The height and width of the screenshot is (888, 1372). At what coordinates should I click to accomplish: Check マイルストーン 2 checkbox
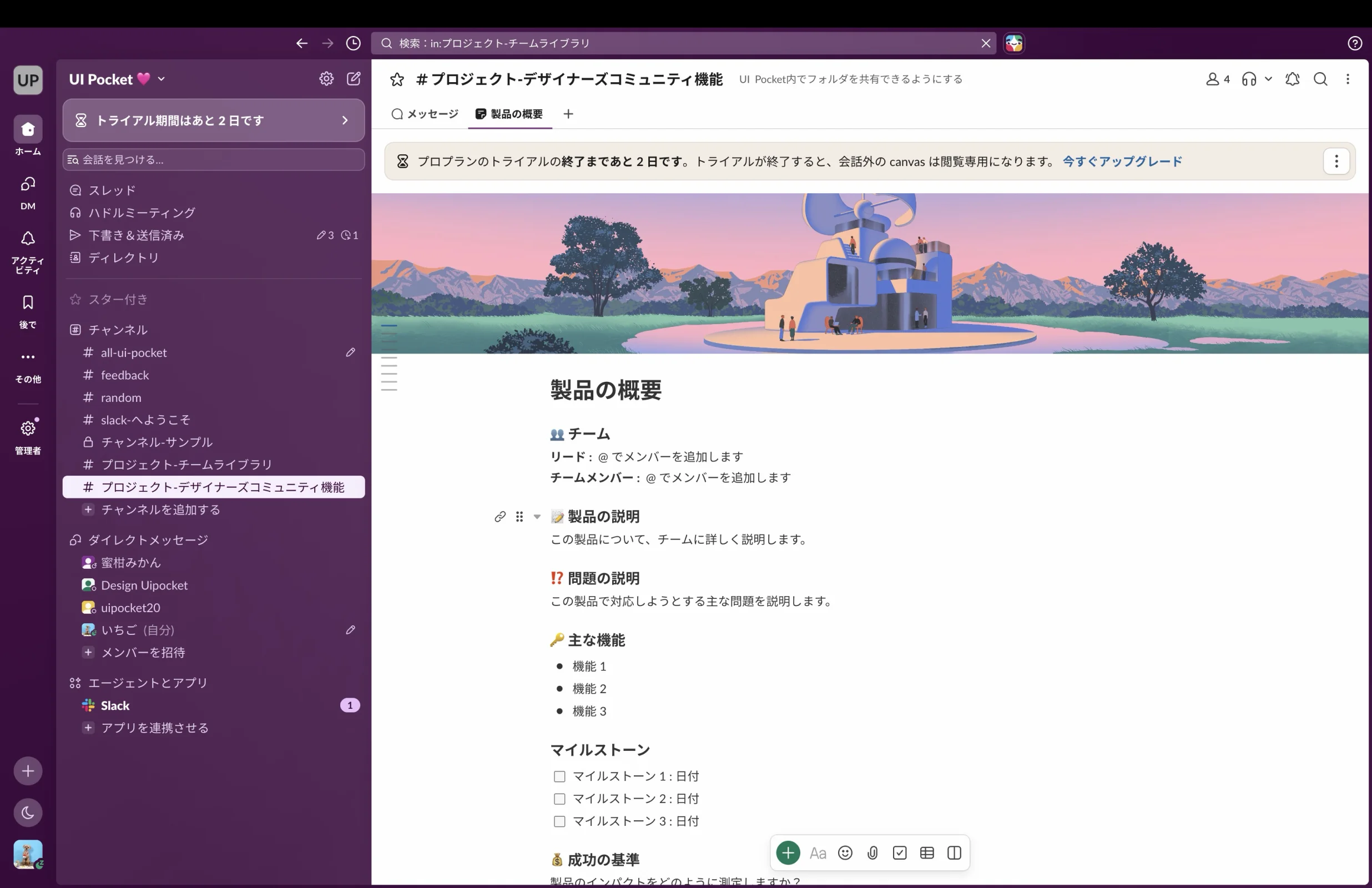[559, 799]
